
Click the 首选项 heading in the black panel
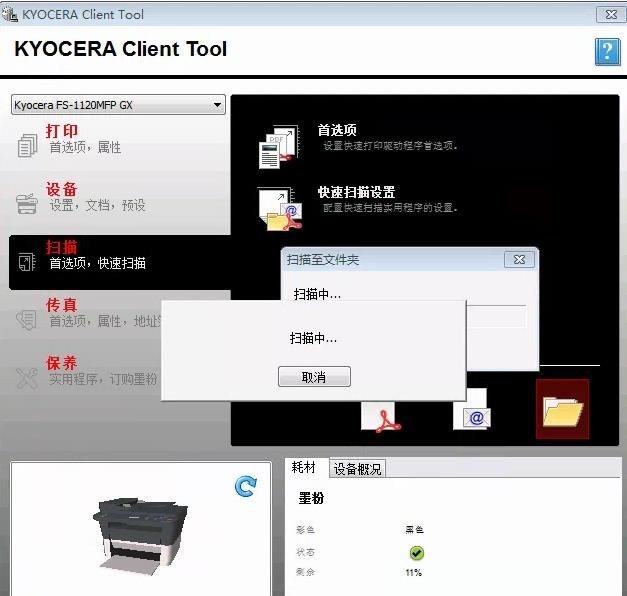pyautogui.click(x=337, y=130)
